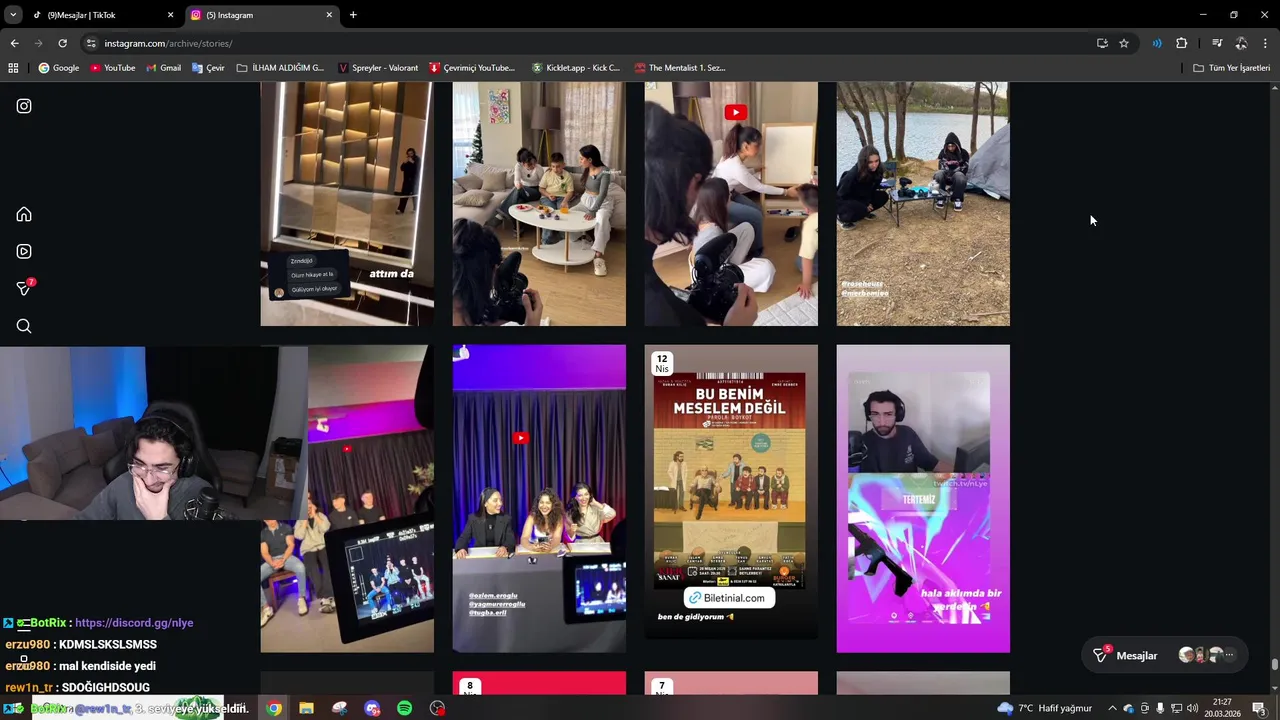The width and height of the screenshot is (1280, 720).
Task: Open Chrome extensions puzzle icon
Action: [1181, 43]
